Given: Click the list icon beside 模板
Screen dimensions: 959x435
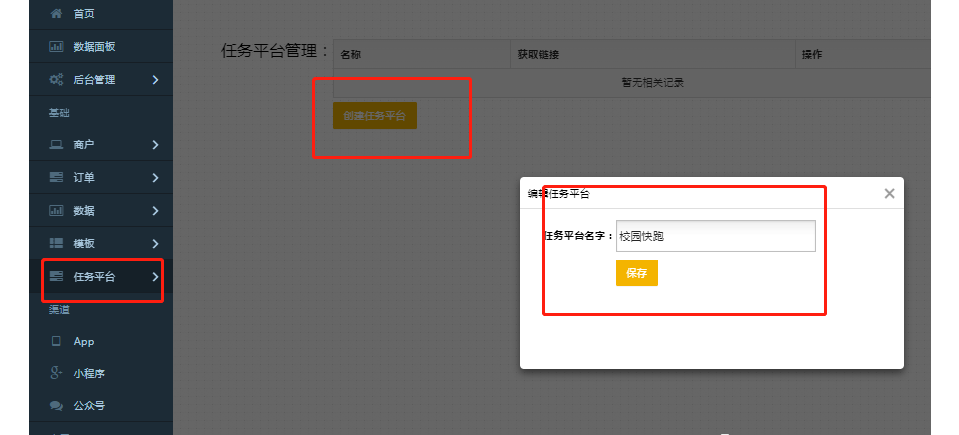Looking at the screenshot, I should pos(56,244).
